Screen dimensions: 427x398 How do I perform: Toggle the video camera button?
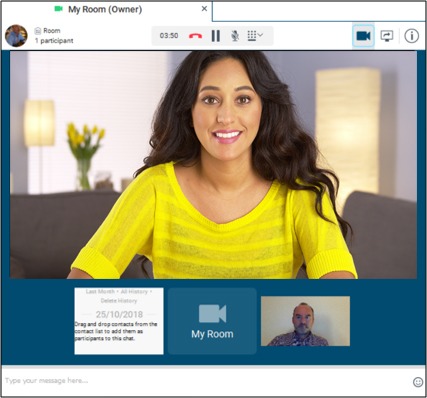coord(363,36)
